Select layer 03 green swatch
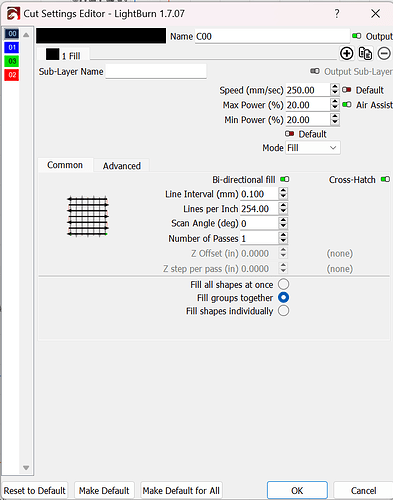This screenshot has height=500, width=393. click(12, 61)
